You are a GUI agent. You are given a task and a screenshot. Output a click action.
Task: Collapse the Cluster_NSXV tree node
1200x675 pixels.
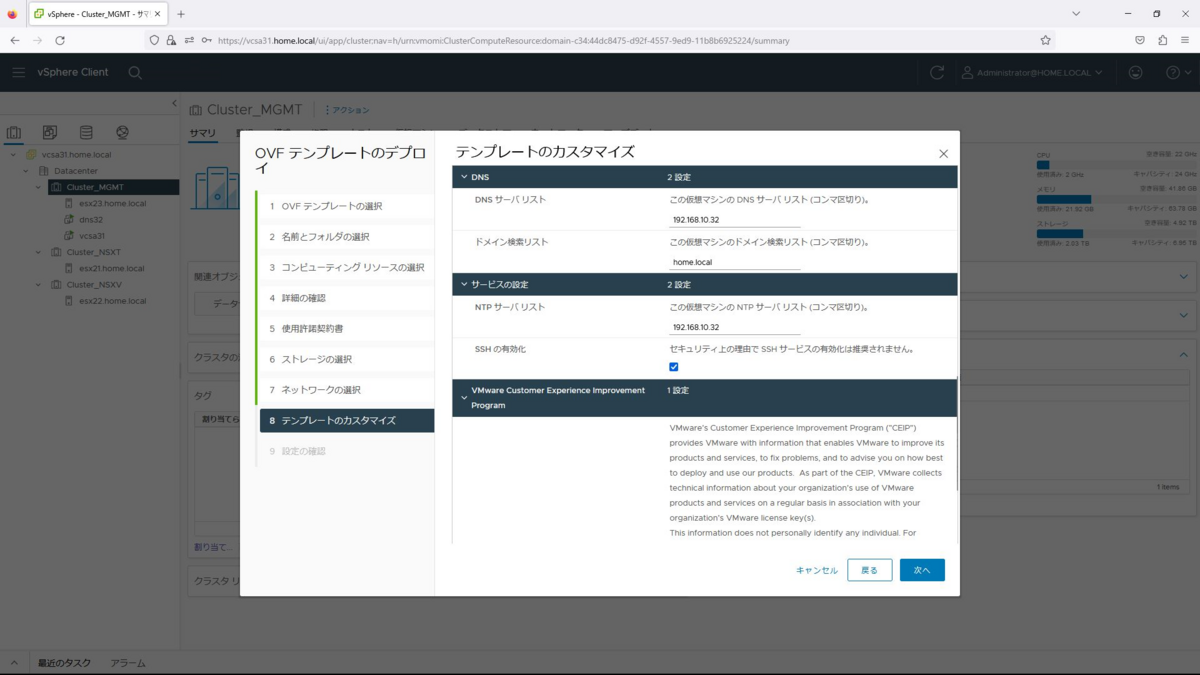[39, 284]
